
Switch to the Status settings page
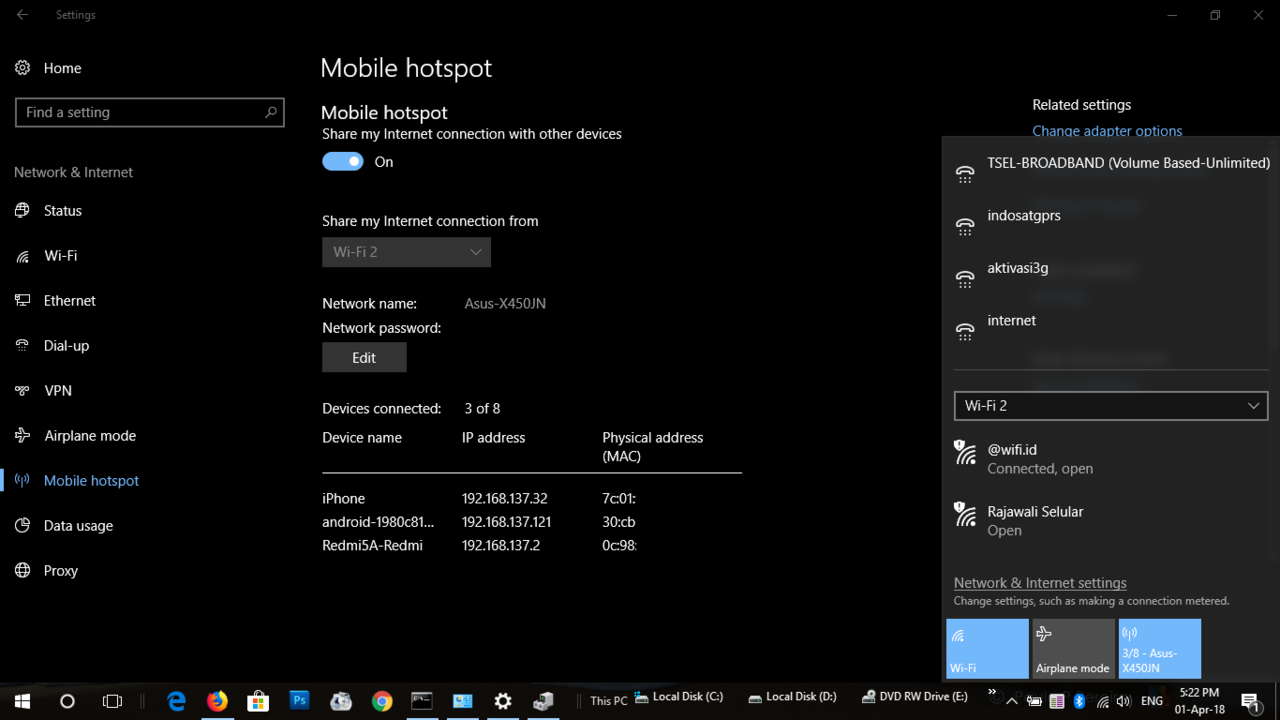tap(63, 211)
